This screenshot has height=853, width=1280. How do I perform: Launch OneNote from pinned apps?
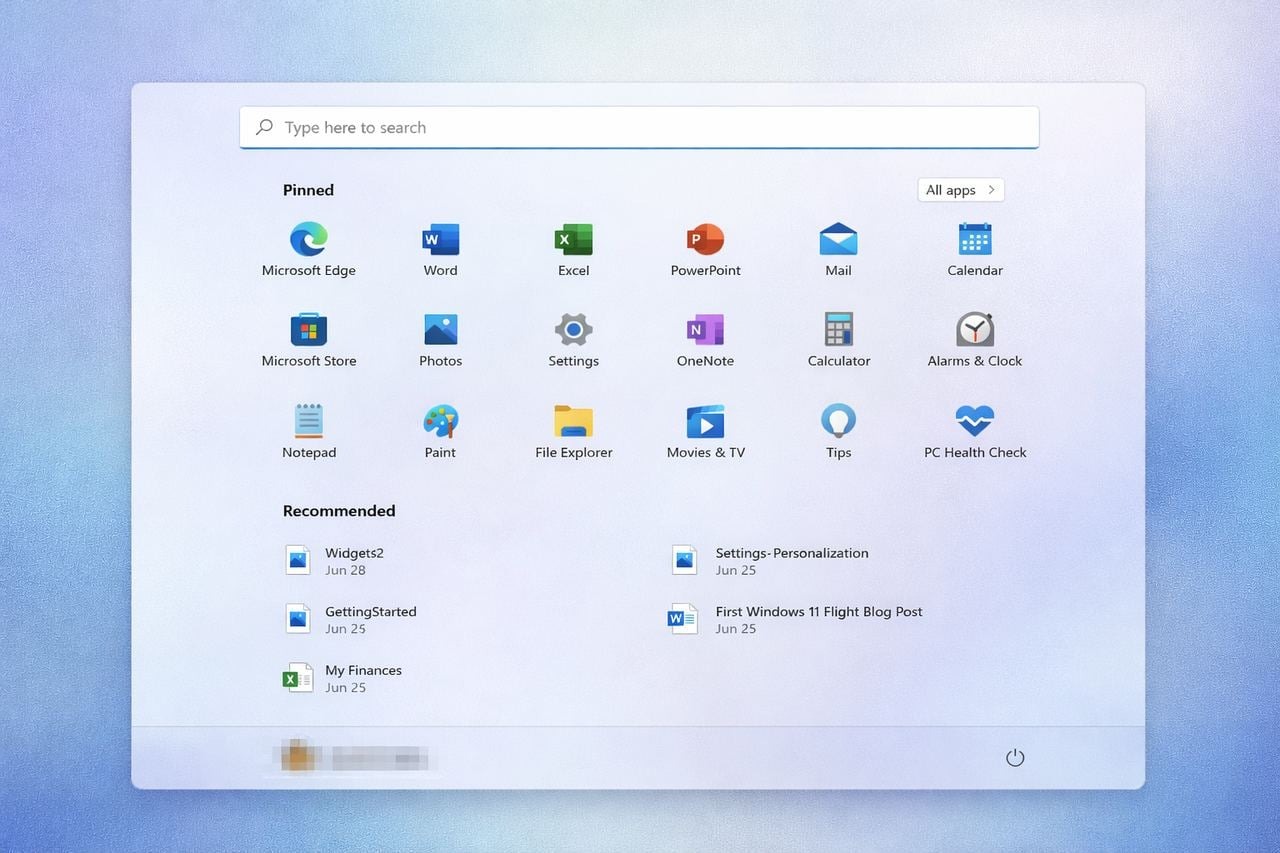click(x=705, y=330)
